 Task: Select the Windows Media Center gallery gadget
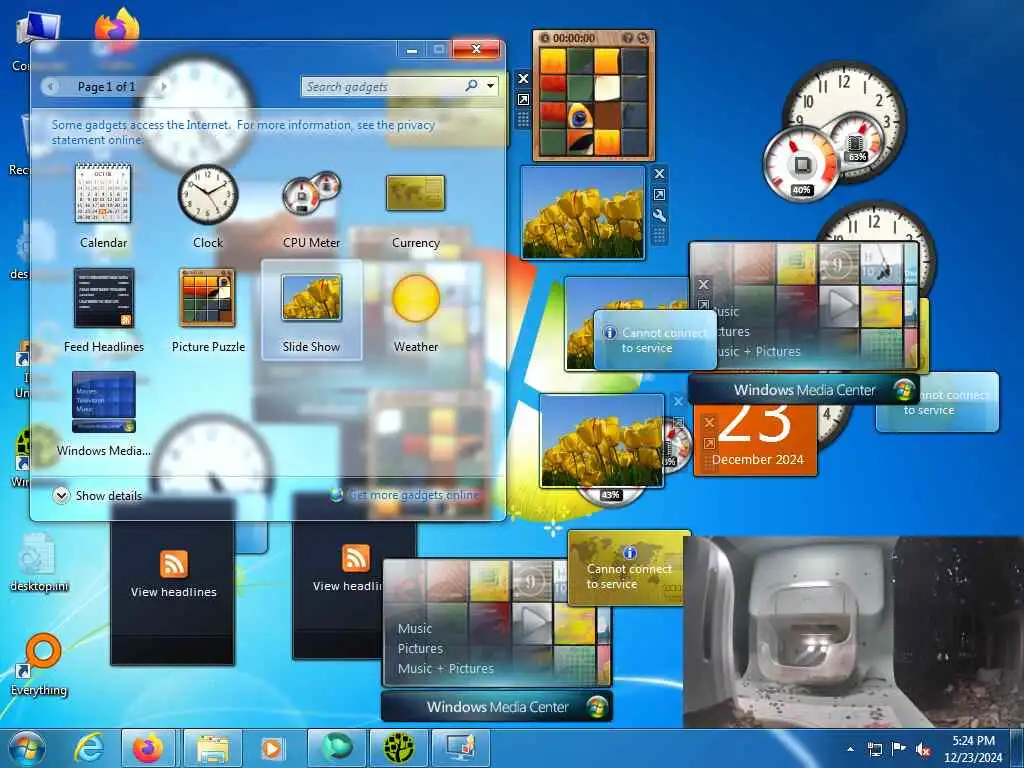103,413
